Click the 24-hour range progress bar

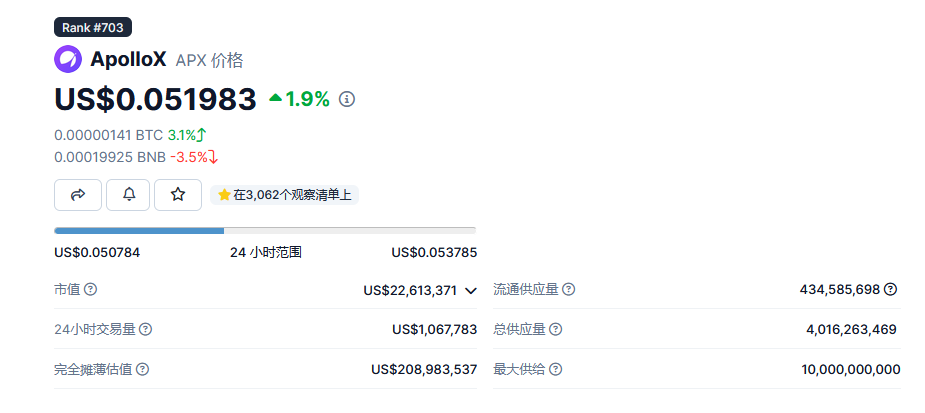[x=265, y=231]
